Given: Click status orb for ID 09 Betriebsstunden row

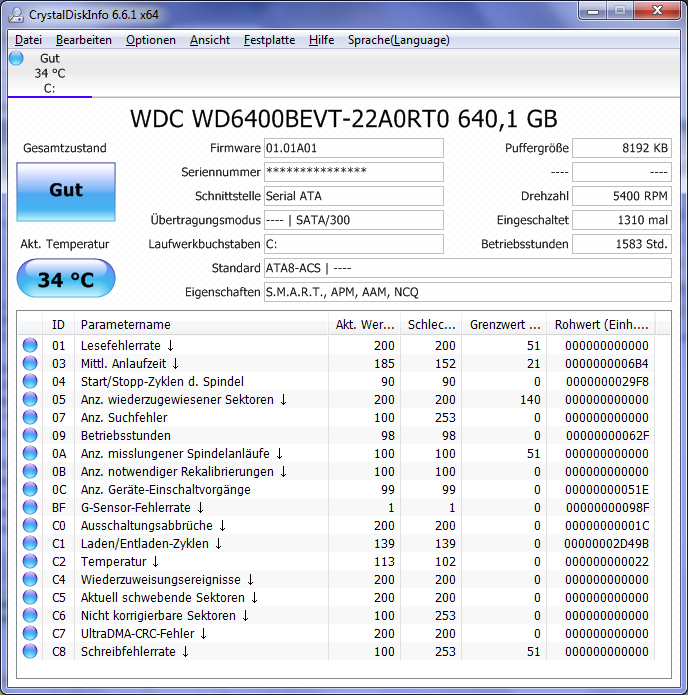Looking at the screenshot, I should (30, 435).
